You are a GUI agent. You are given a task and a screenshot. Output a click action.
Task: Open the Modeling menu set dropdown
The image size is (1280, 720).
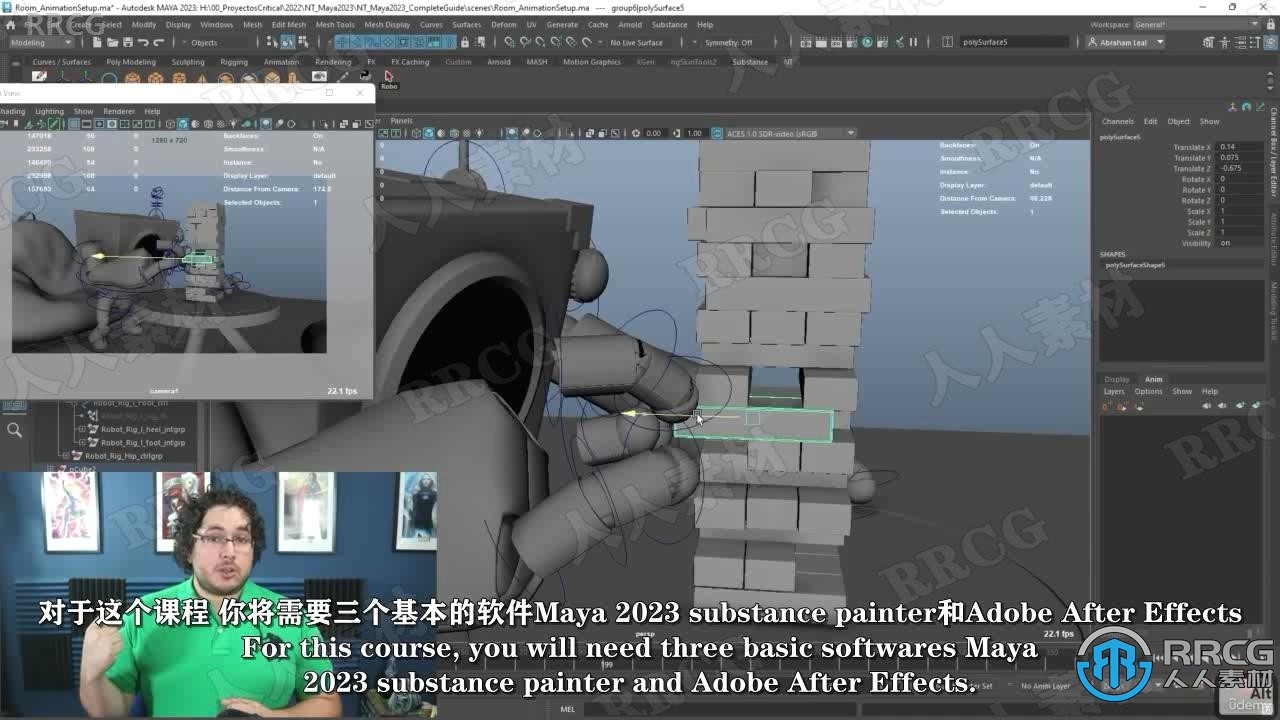tap(40, 42)
